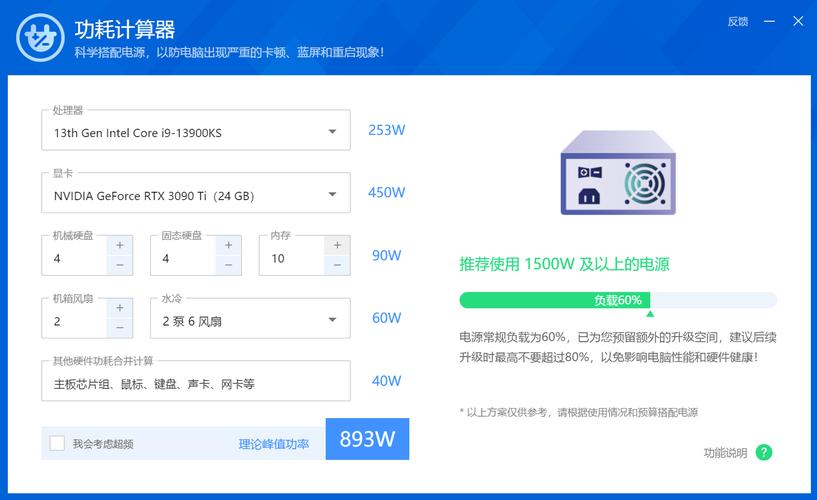Decrease 内存 count with minus button
This screenshot has height=500, width=817.
[337, 265]
